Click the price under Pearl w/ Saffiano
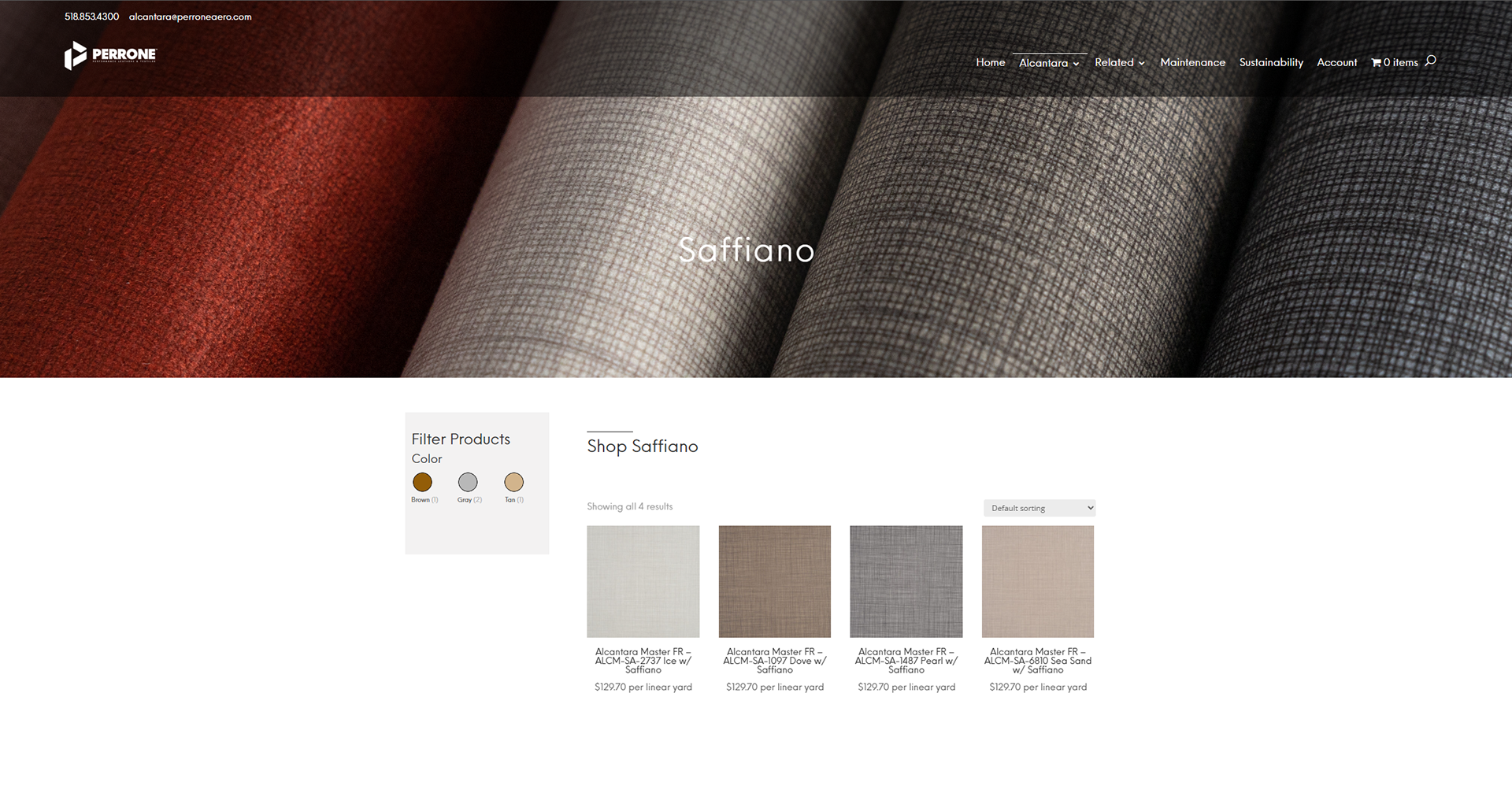 906,687
